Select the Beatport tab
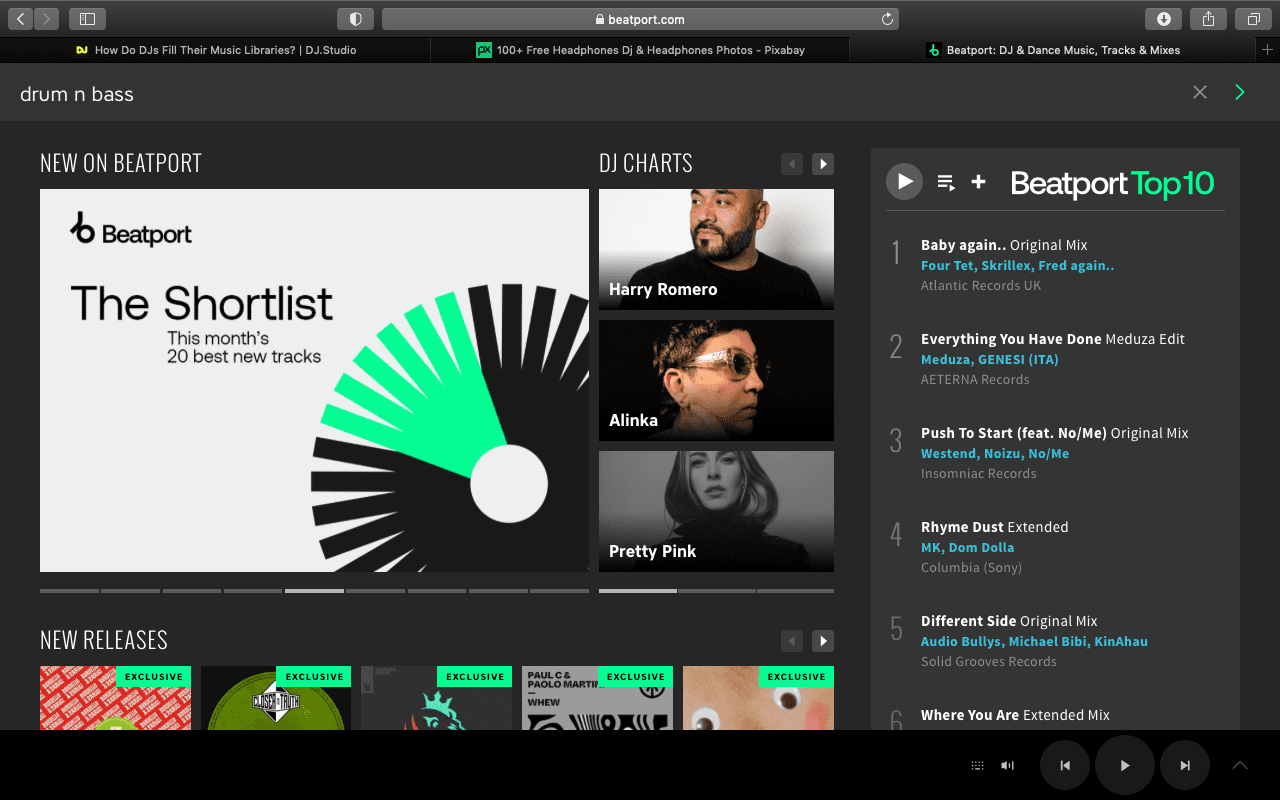The image size is (1280, 800). (x=1053, y=50)
